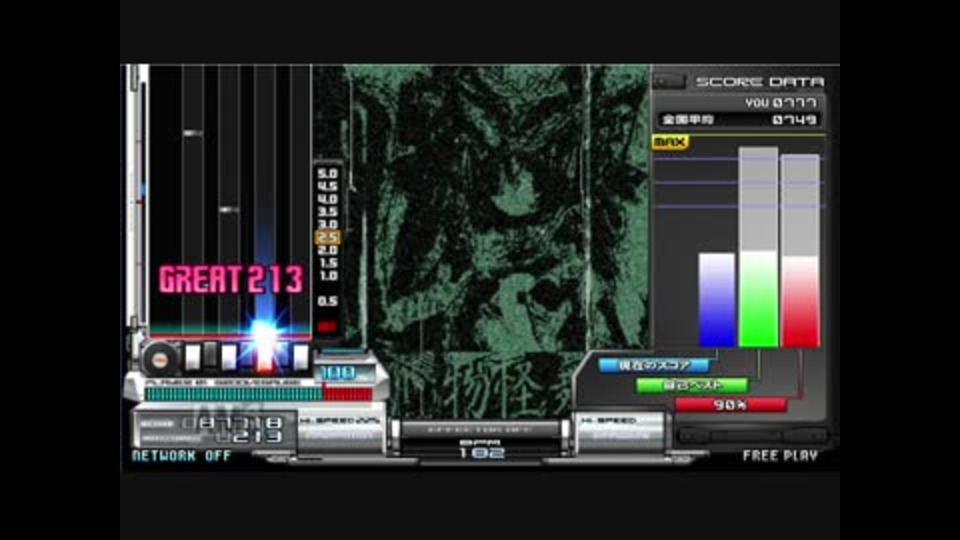Click the EFFECTOR OFF display above BPM
This screenshot has height=540, width=960.
pos(482,430)
